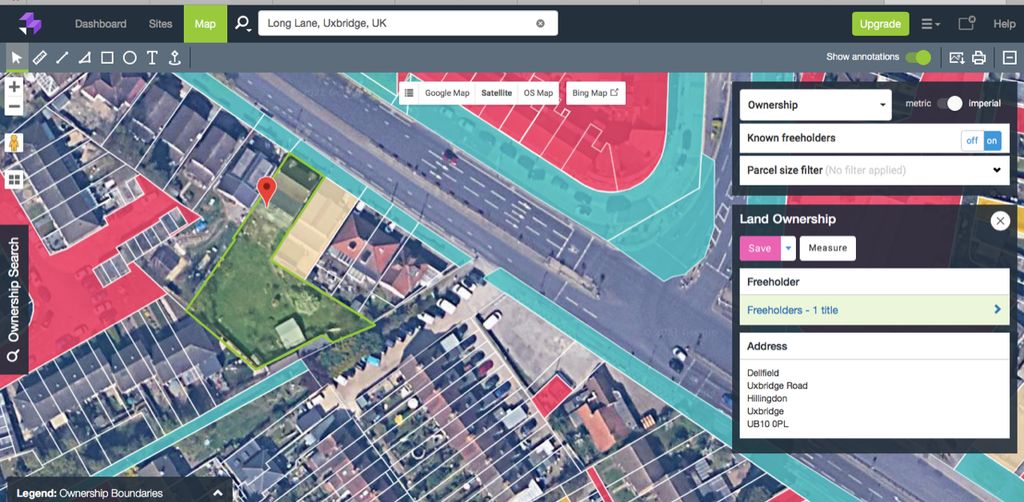This screenshot has height=502, width=1024.
Task: Switch to OS Map view
Action: 538,93
